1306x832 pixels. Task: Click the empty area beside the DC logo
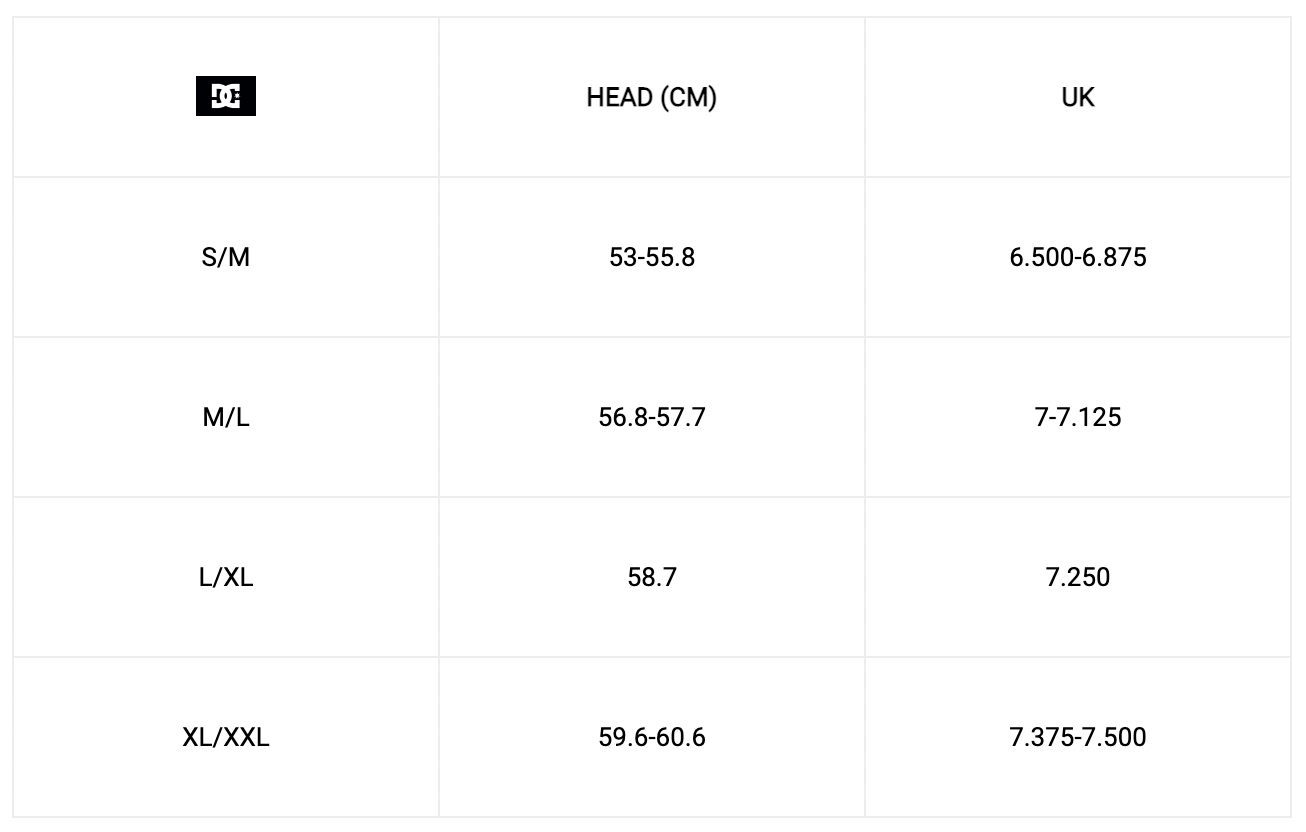pyautogui.click(x=340, y=98)
